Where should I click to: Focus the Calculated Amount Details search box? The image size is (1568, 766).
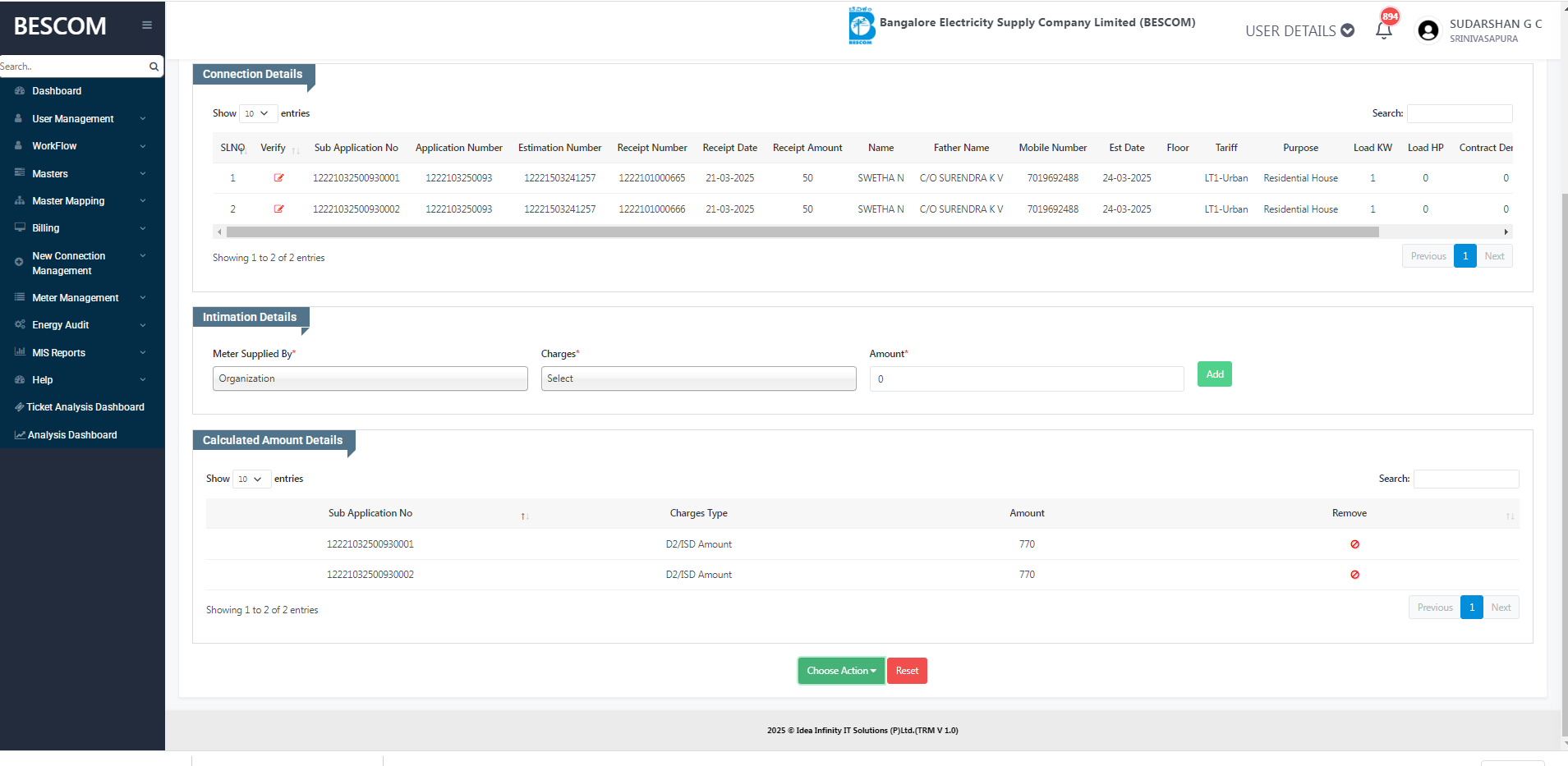1466,479
